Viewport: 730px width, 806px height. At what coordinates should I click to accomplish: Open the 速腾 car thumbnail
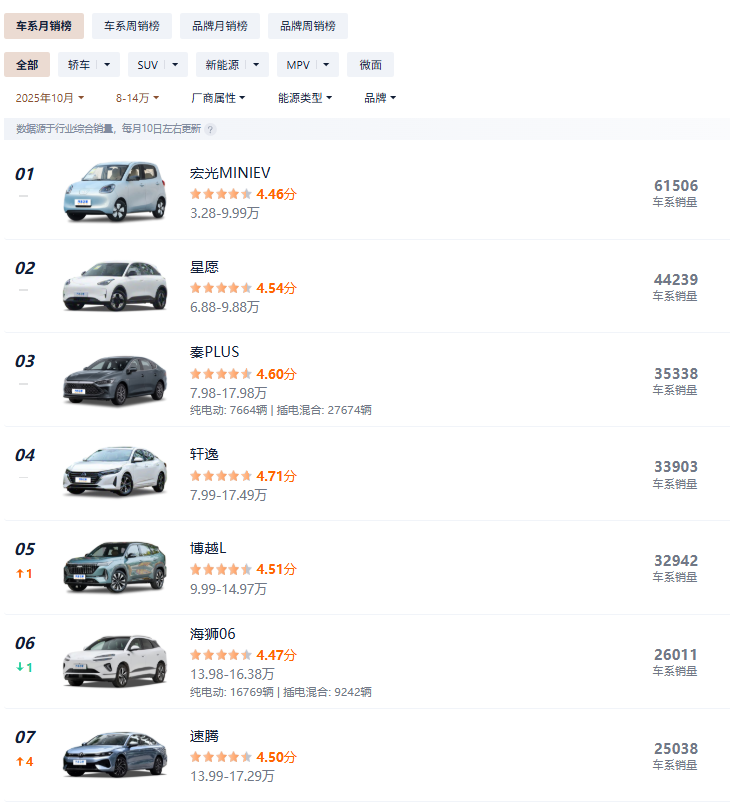(x=115, y=755)
